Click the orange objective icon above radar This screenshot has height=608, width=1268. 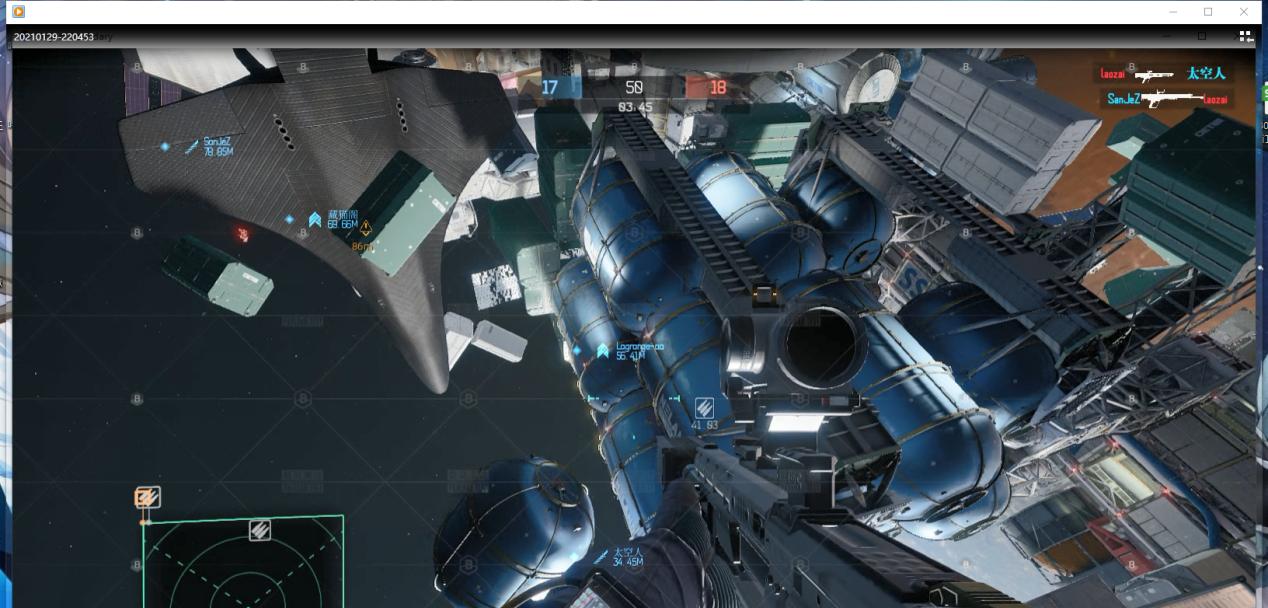148,497
